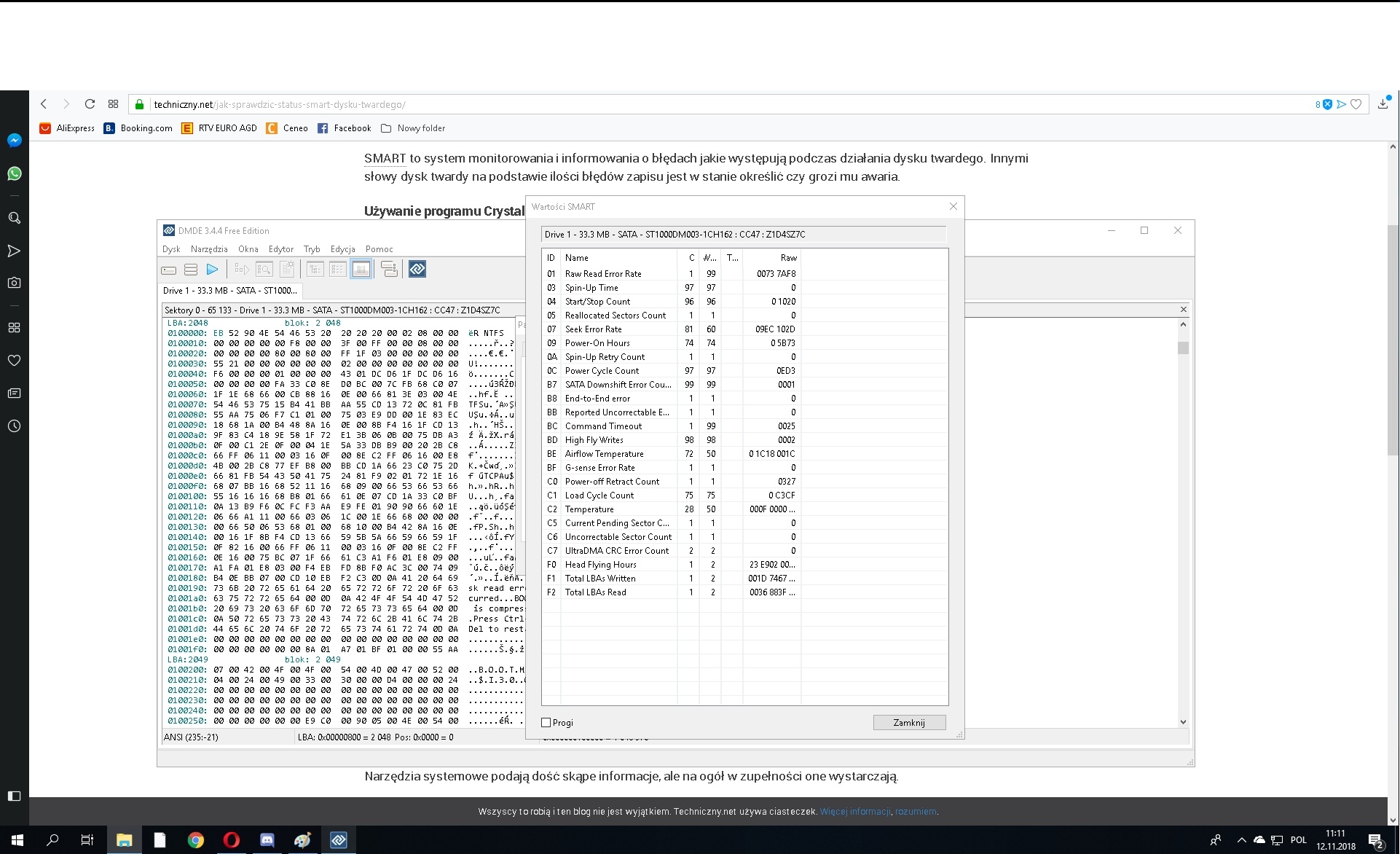Open the downloads icon in the address bar
This screenshot has width=1400, height=854.
point(1383,103)
